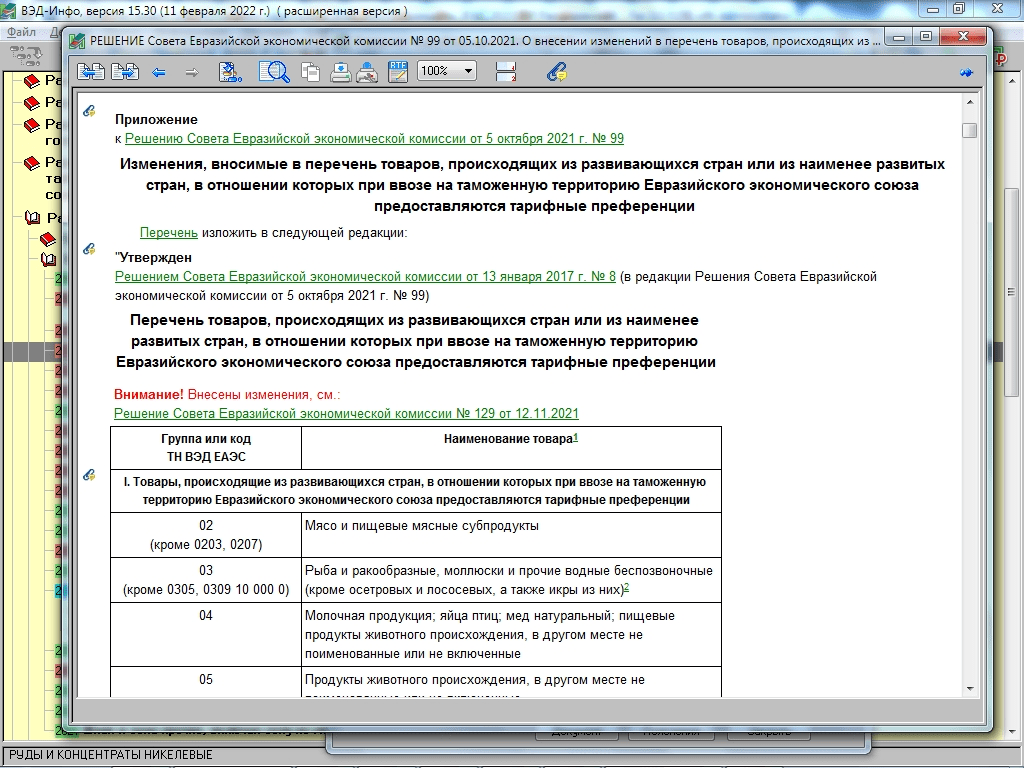Click the blue back arrow
The width and height of the screenshot is (1024, 768).
click(159, 72)
